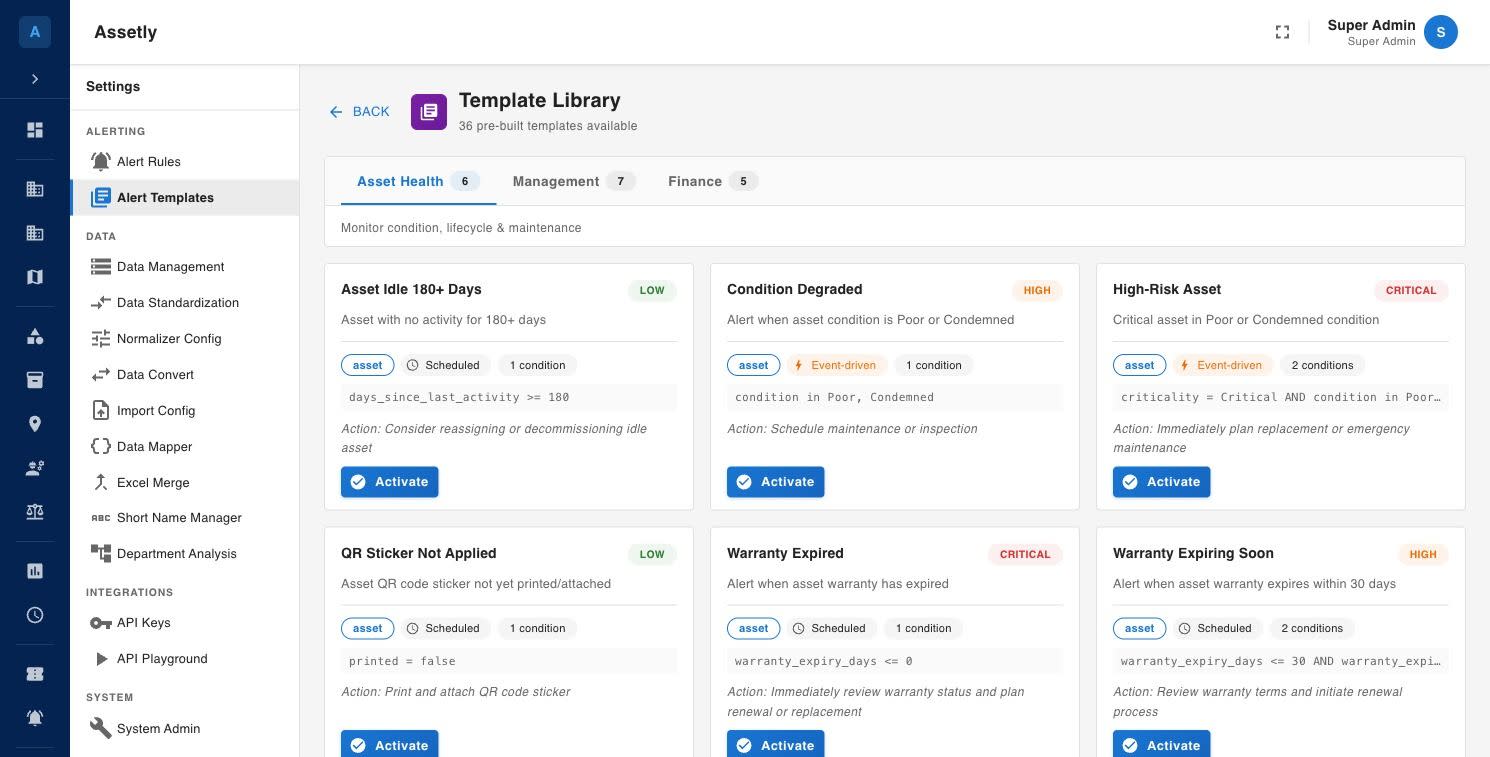Screen dimensions: 1490x757
Task: Open the map icon in the left rail
Action: tap(35, 277)
